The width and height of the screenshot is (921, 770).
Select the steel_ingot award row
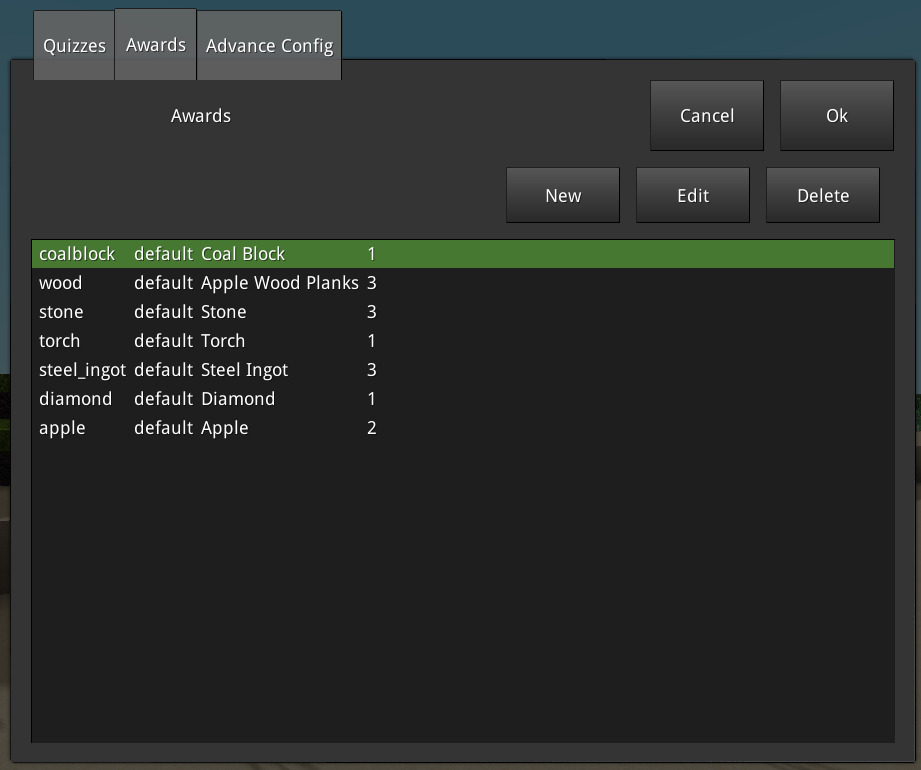coord(82,370)
